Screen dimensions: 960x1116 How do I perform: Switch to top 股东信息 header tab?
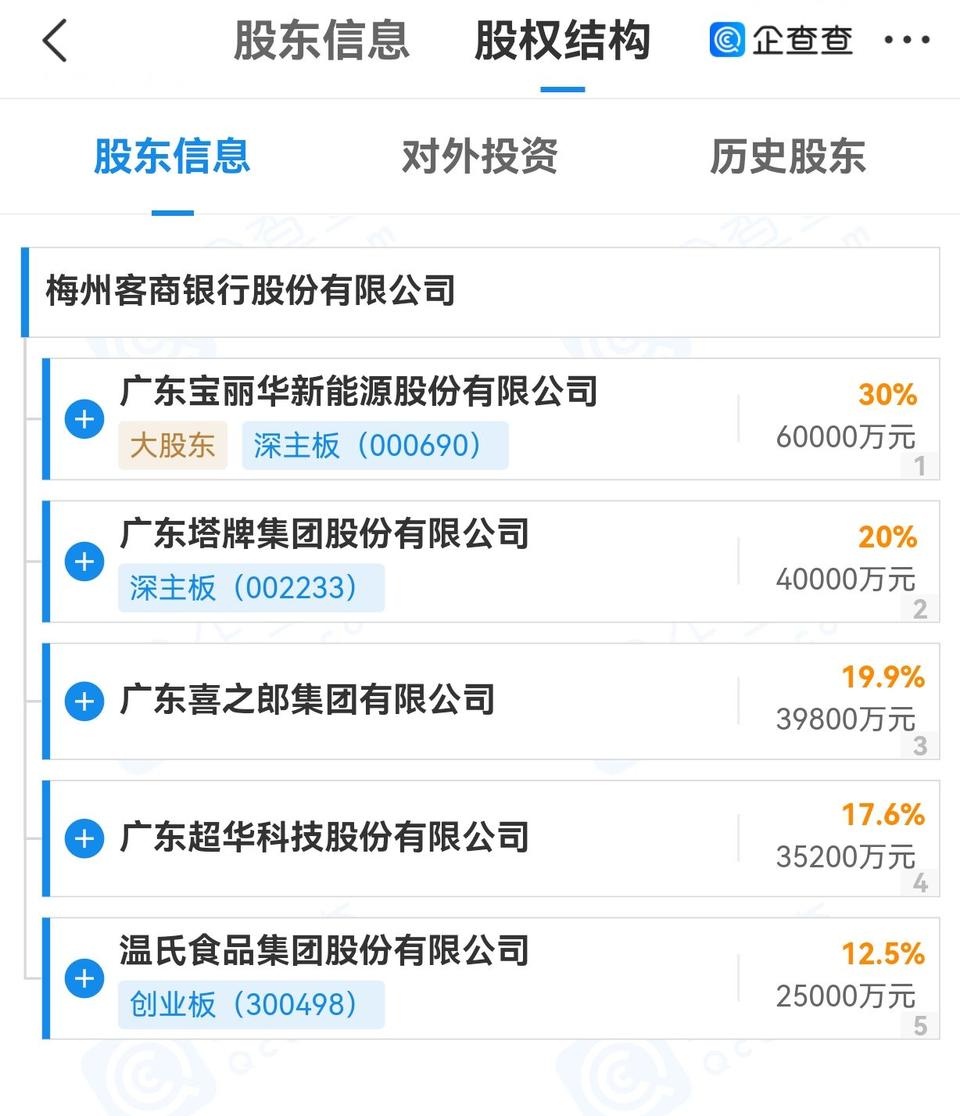(x=321, y=41)
